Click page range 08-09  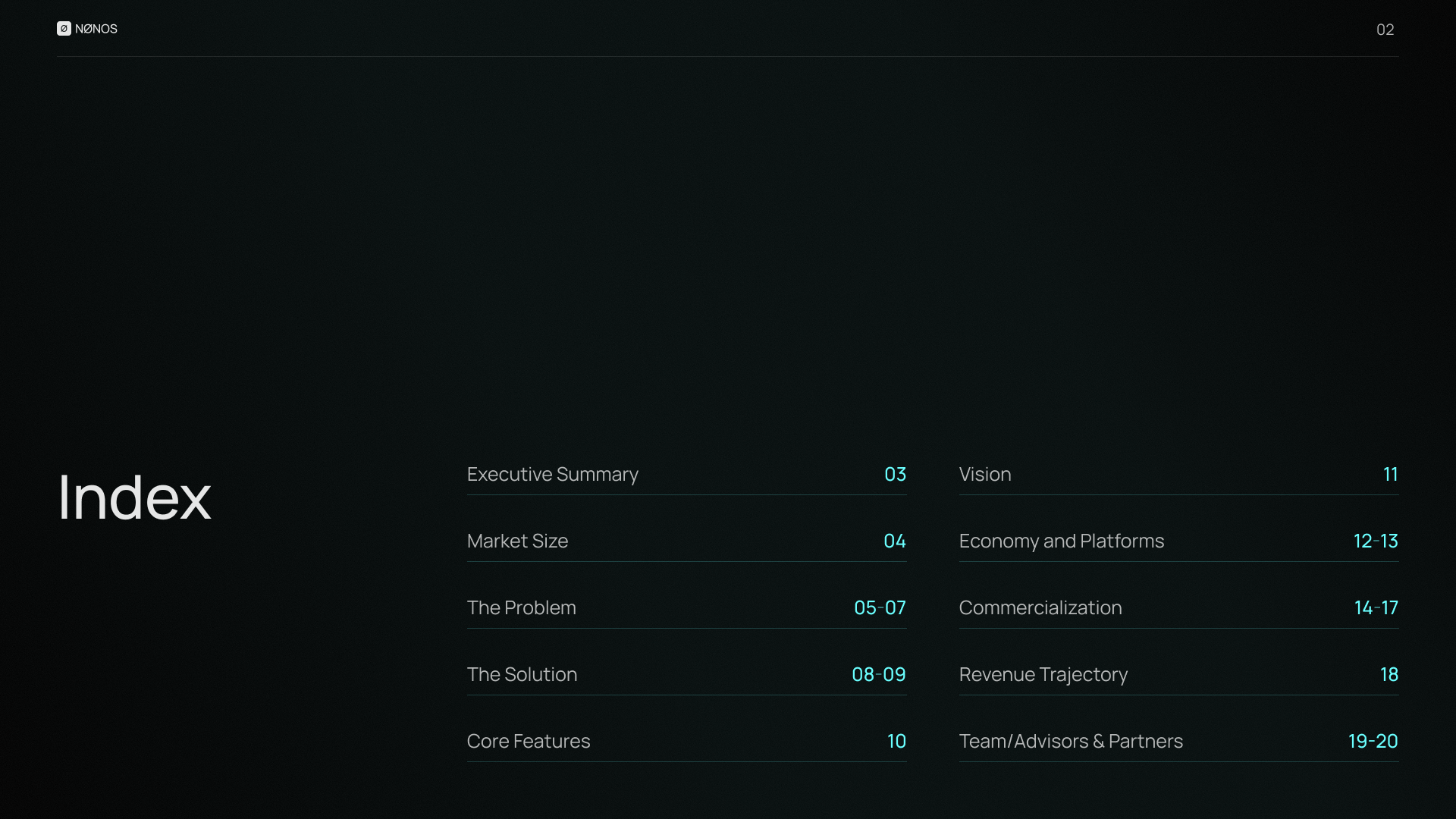pyautogui.click(x=878, y=675)
